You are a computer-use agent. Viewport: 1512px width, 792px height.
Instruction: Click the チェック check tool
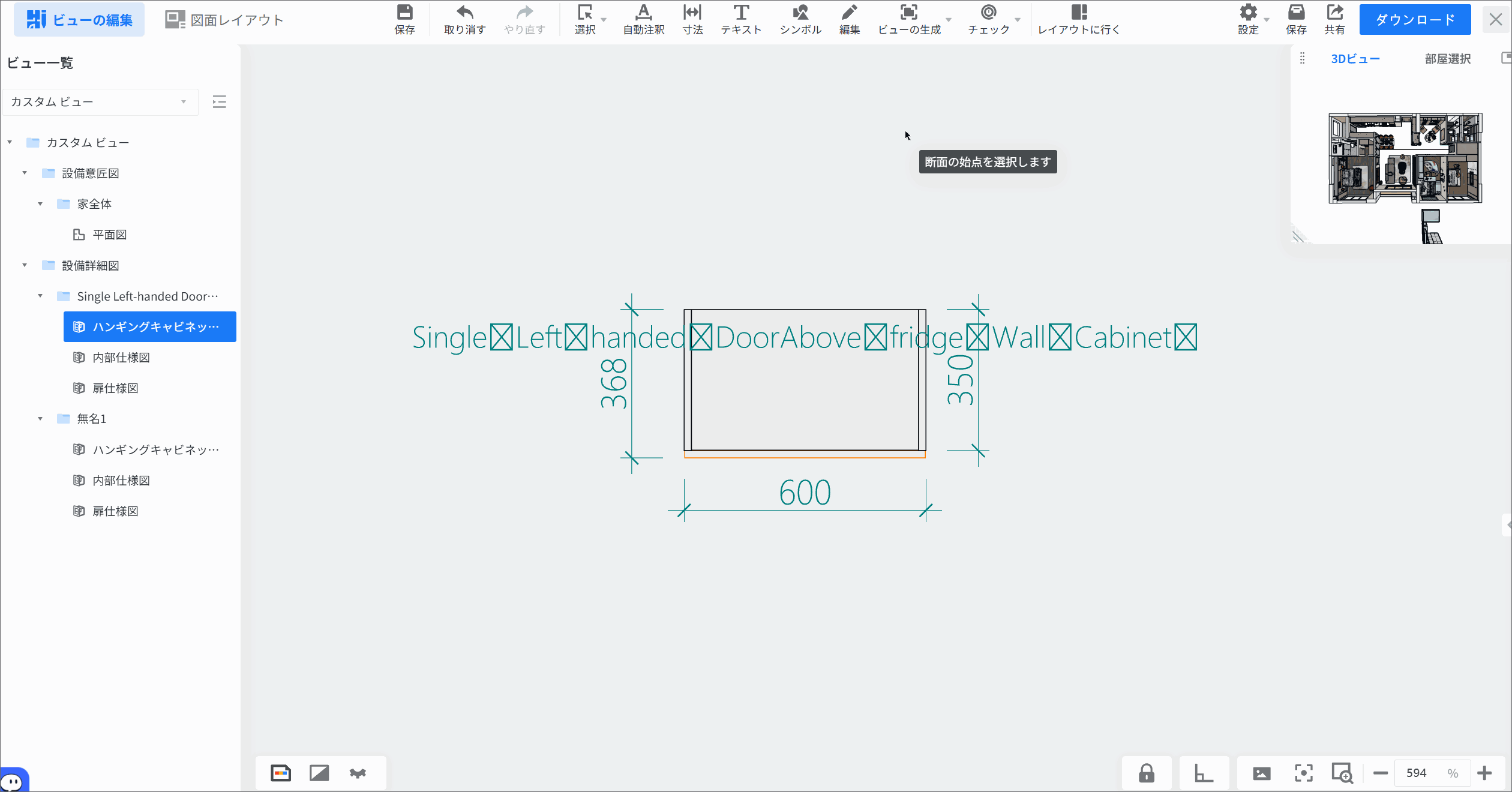988,19
